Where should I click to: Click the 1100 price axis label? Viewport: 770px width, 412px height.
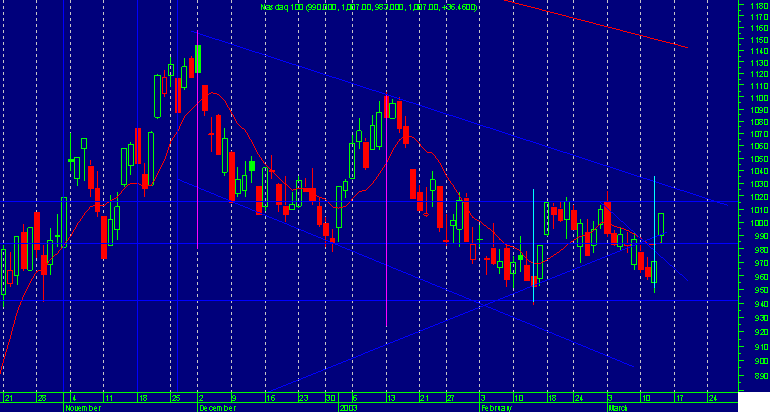(x=760, y=98)
